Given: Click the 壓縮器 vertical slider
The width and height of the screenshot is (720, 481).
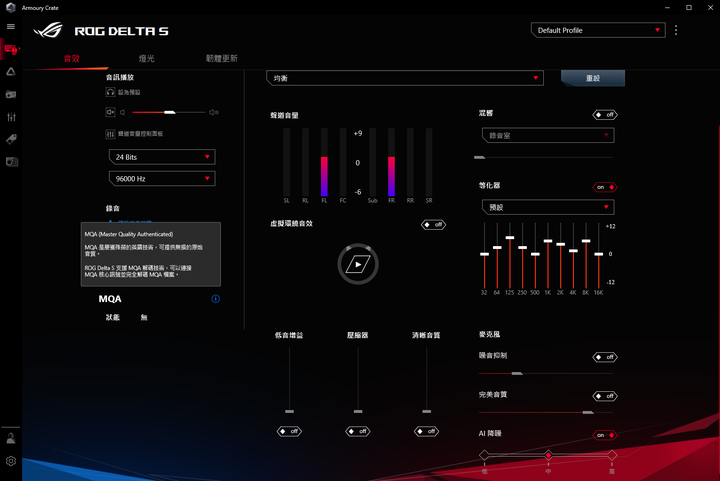Looking at the screenshot, I should 358,380.
